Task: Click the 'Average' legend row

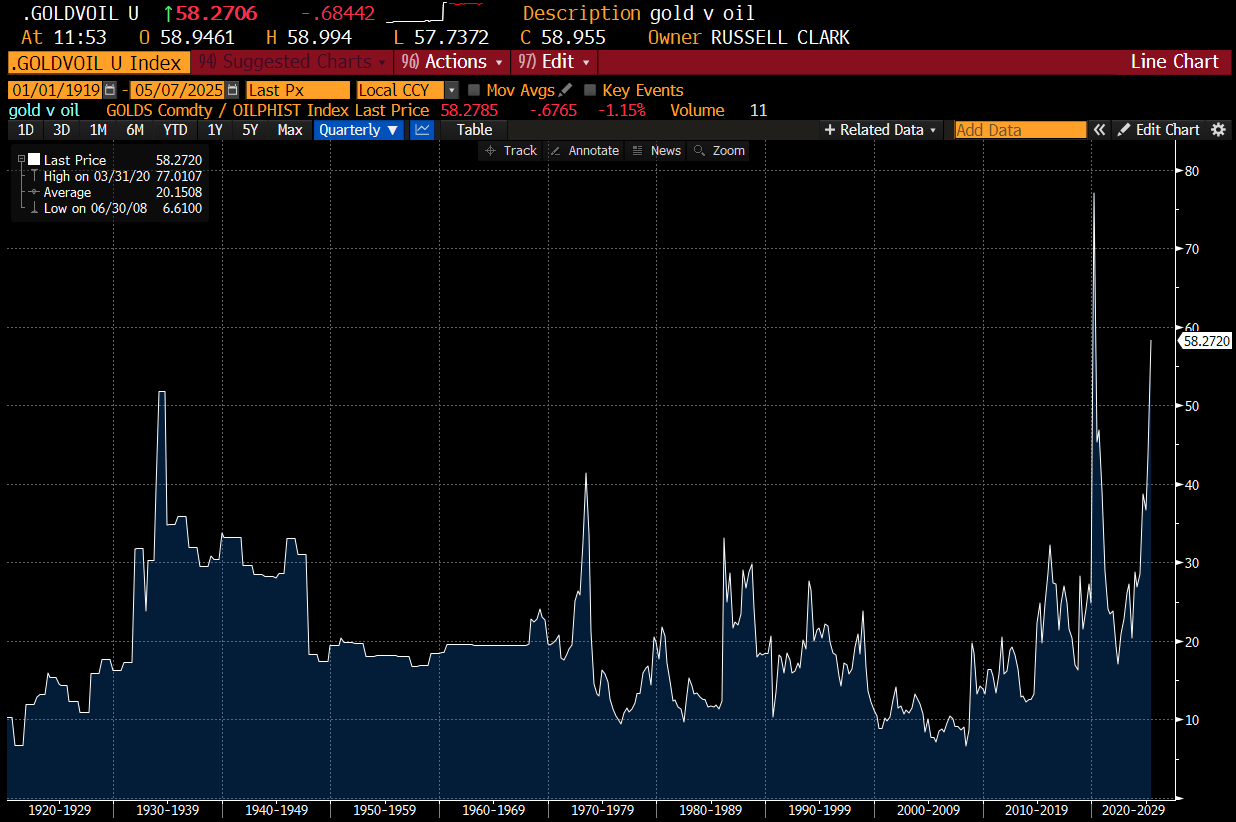Action: [116, 192]
